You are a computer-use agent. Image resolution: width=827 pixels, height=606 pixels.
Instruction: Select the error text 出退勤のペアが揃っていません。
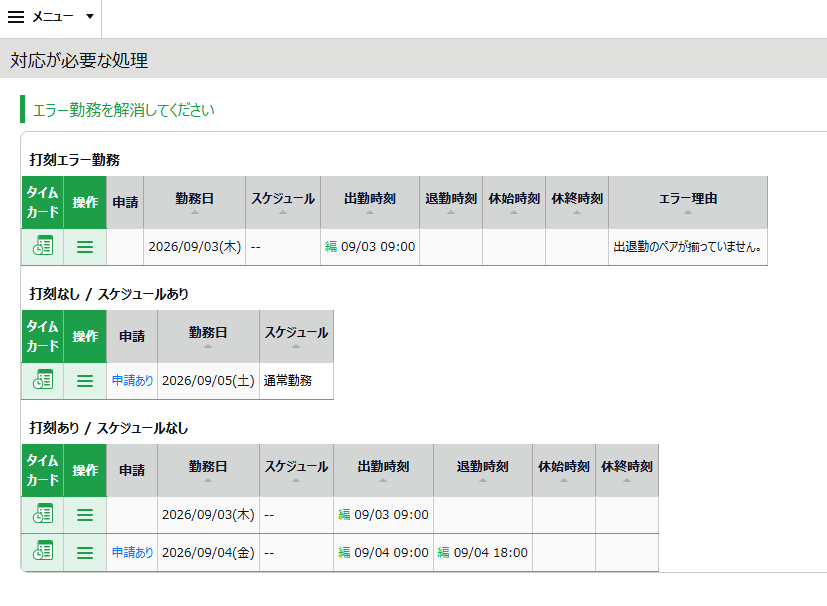(x=687, y=247)
